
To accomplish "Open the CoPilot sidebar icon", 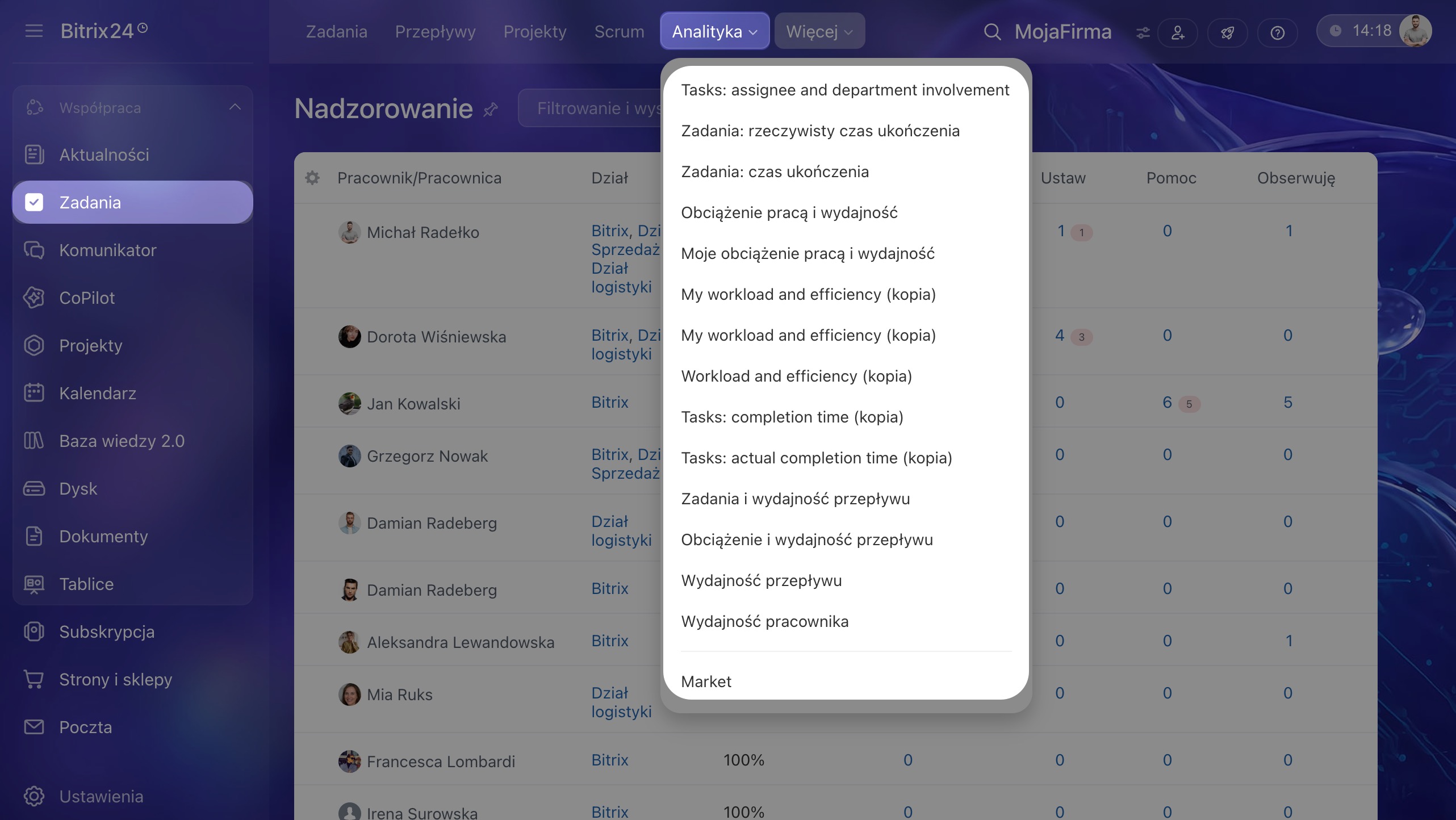I will point(34,298).
